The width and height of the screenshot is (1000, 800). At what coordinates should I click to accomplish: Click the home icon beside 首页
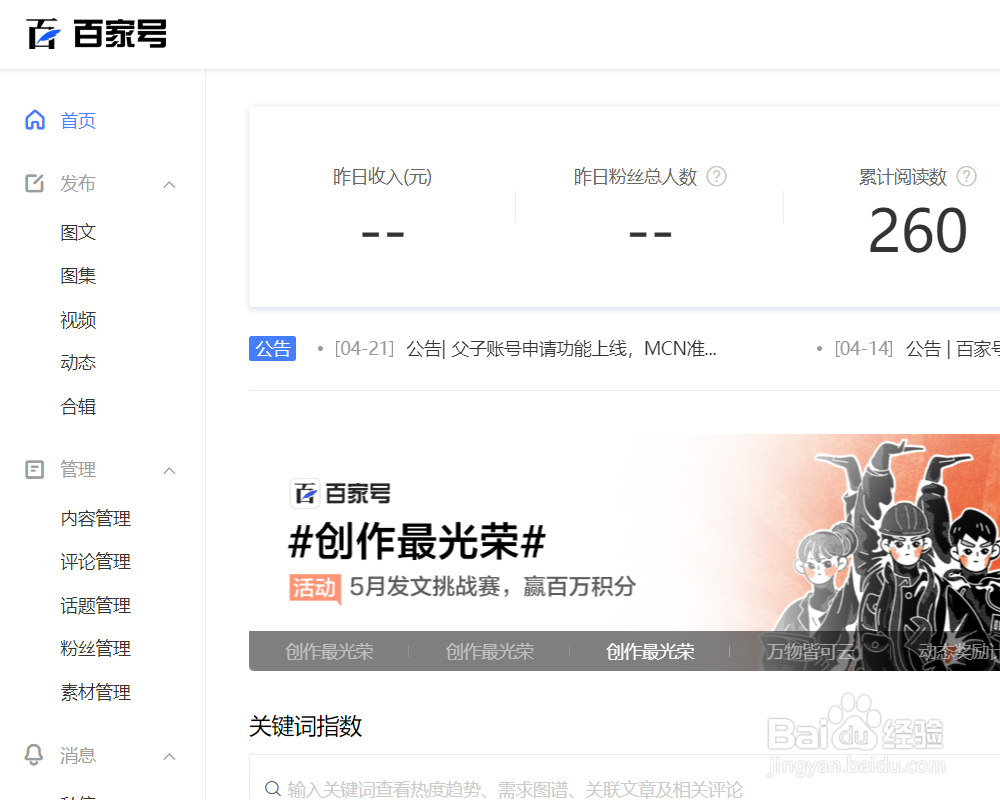[33, 120]
